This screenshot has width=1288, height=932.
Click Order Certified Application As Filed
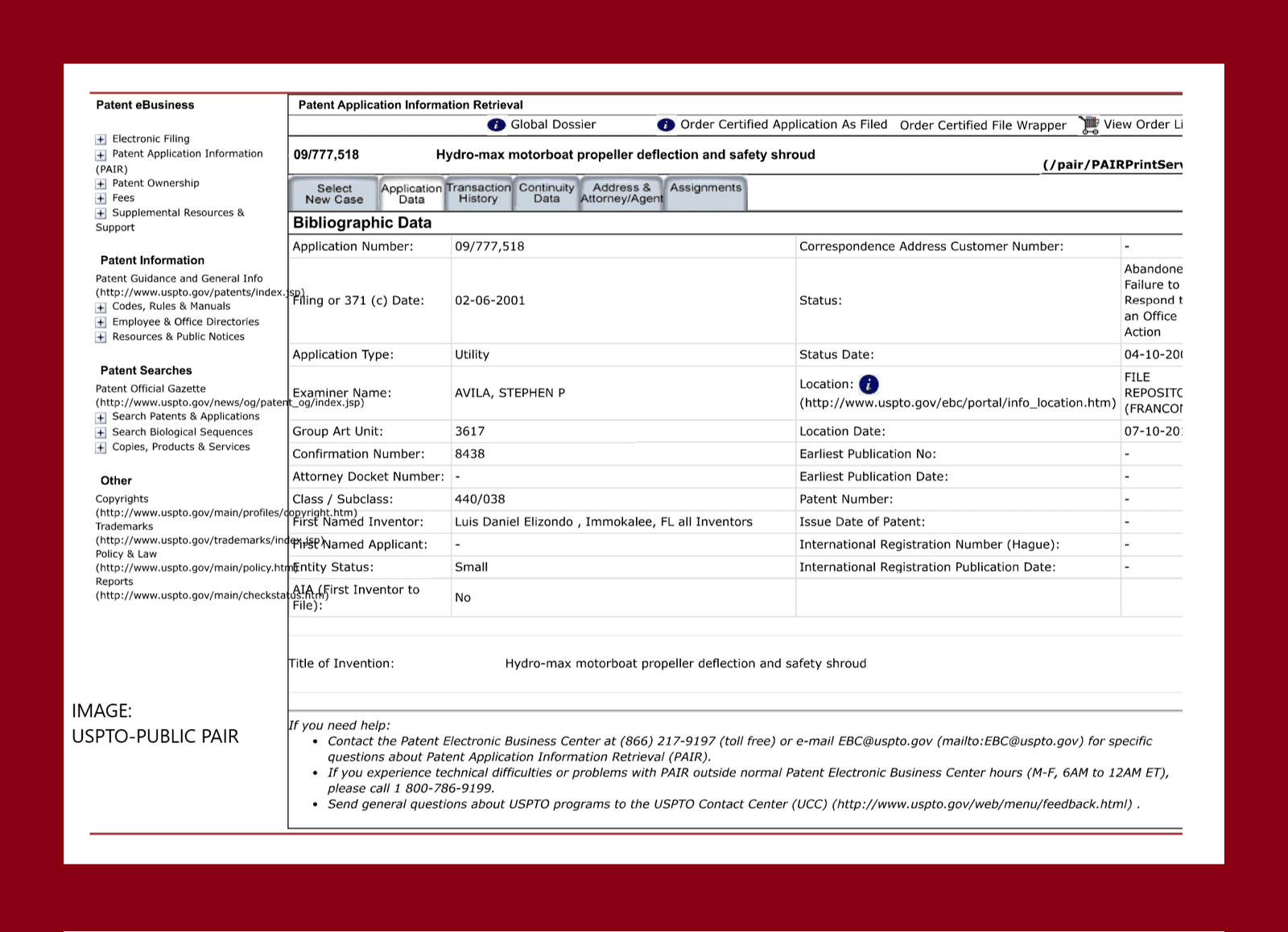click(783, 125)
